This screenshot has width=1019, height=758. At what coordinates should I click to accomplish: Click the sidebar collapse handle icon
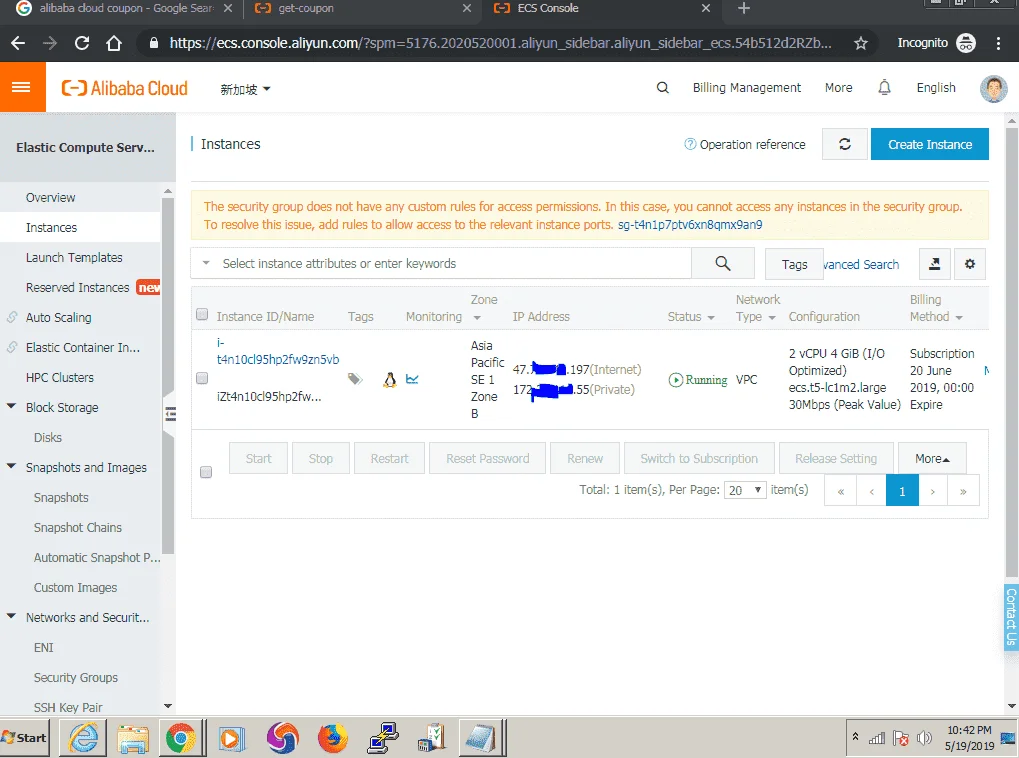[x=170, y=414]
